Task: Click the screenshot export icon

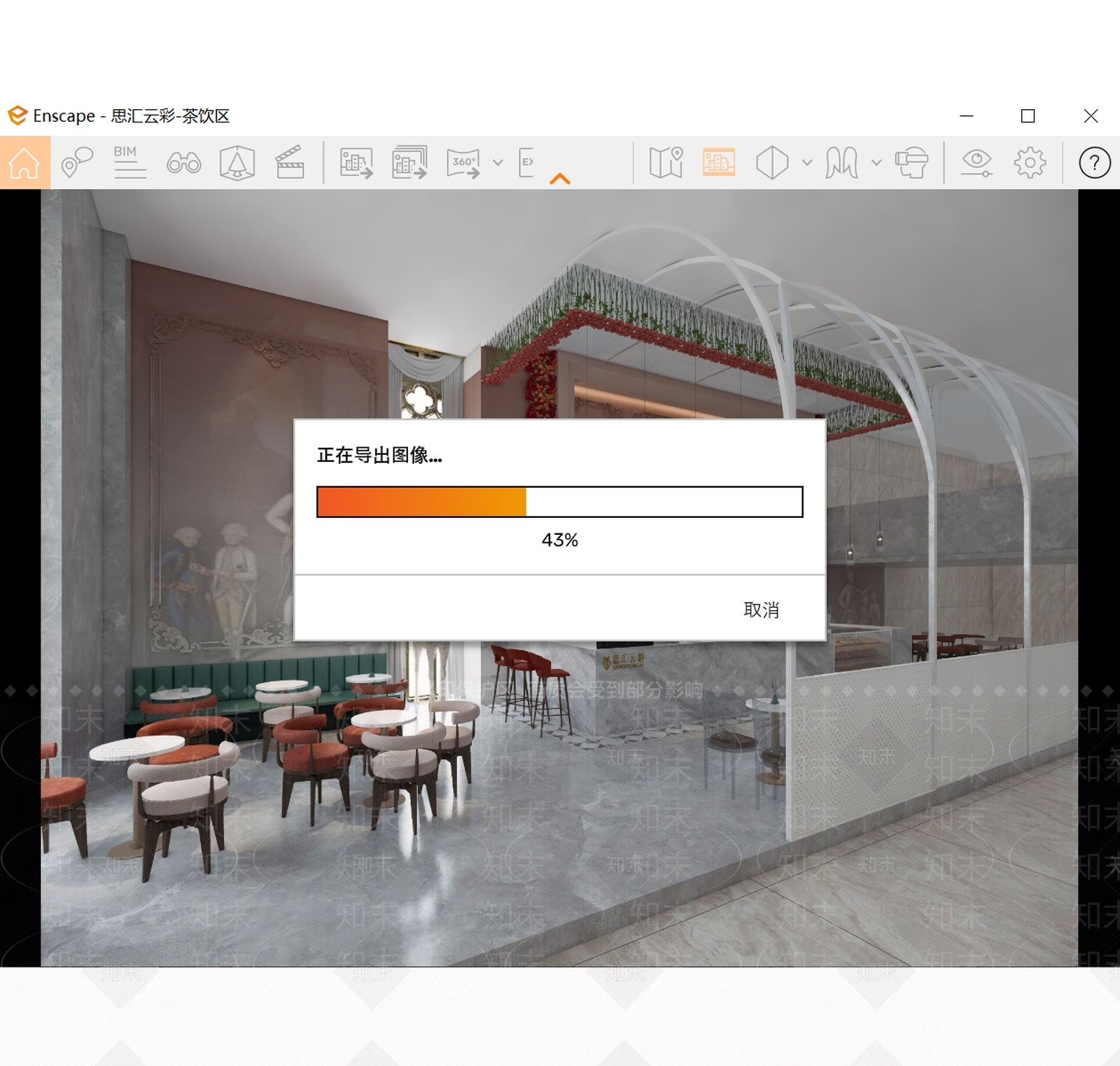Action: pyautogui.click(x=356, y=163)
